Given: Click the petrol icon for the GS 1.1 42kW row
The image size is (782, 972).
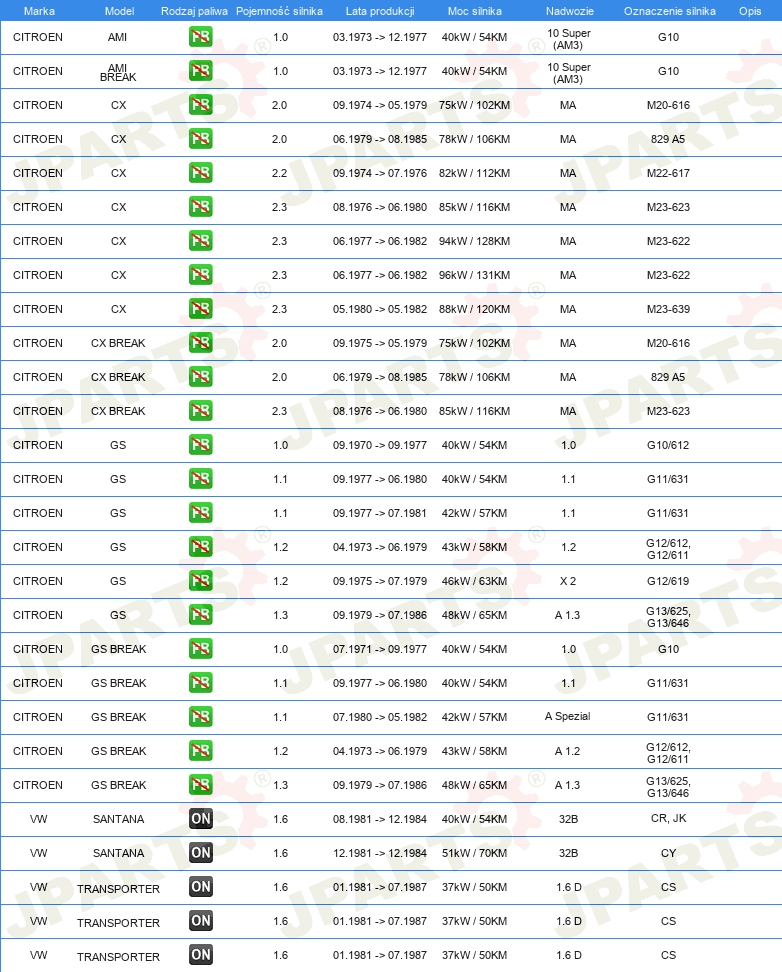Looking at the screenshot, I should coord(200,513).
